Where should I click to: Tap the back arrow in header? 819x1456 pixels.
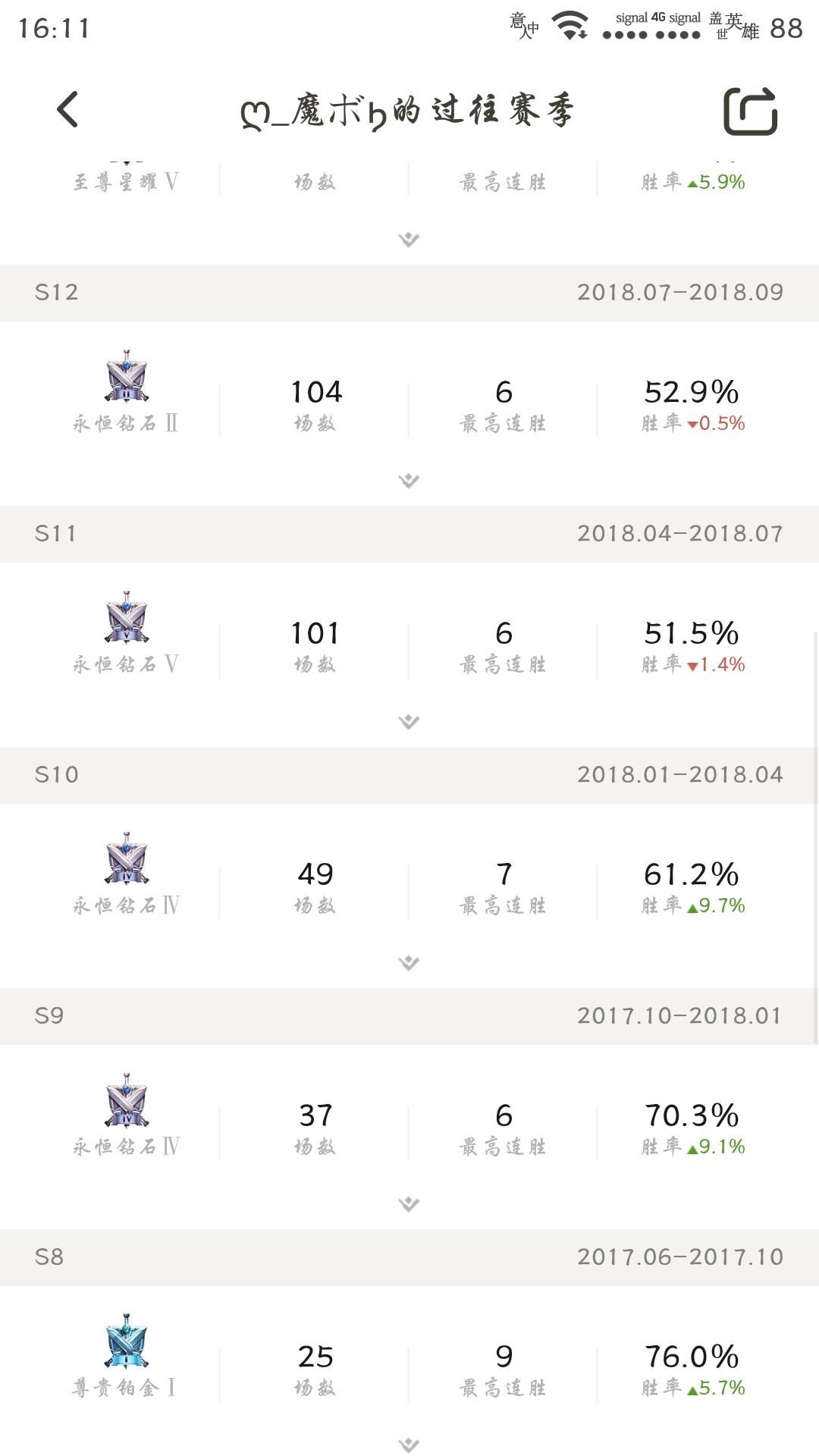(x=67, y=110)
